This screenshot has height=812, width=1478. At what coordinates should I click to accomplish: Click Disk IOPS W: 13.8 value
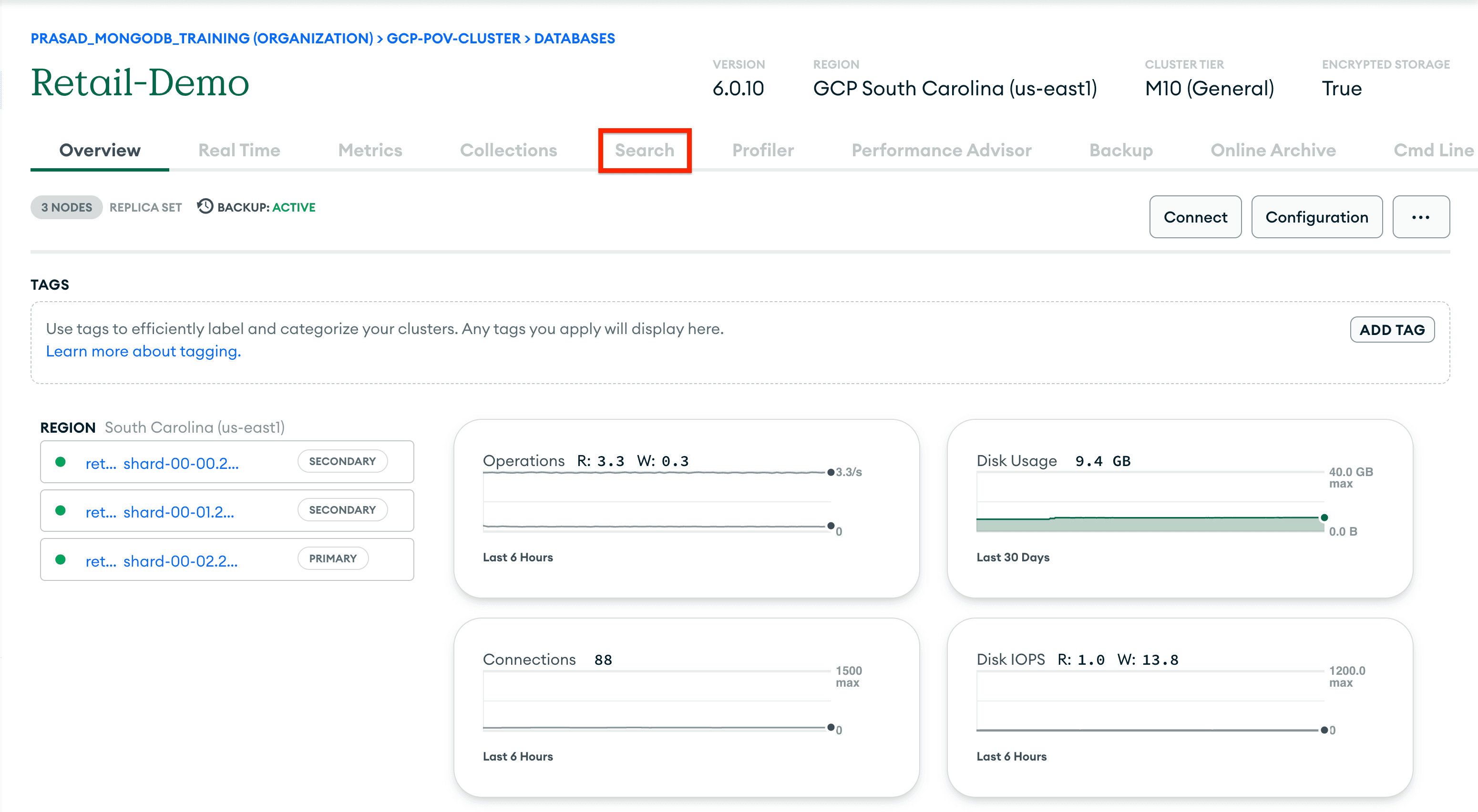tap(1148, 660)
